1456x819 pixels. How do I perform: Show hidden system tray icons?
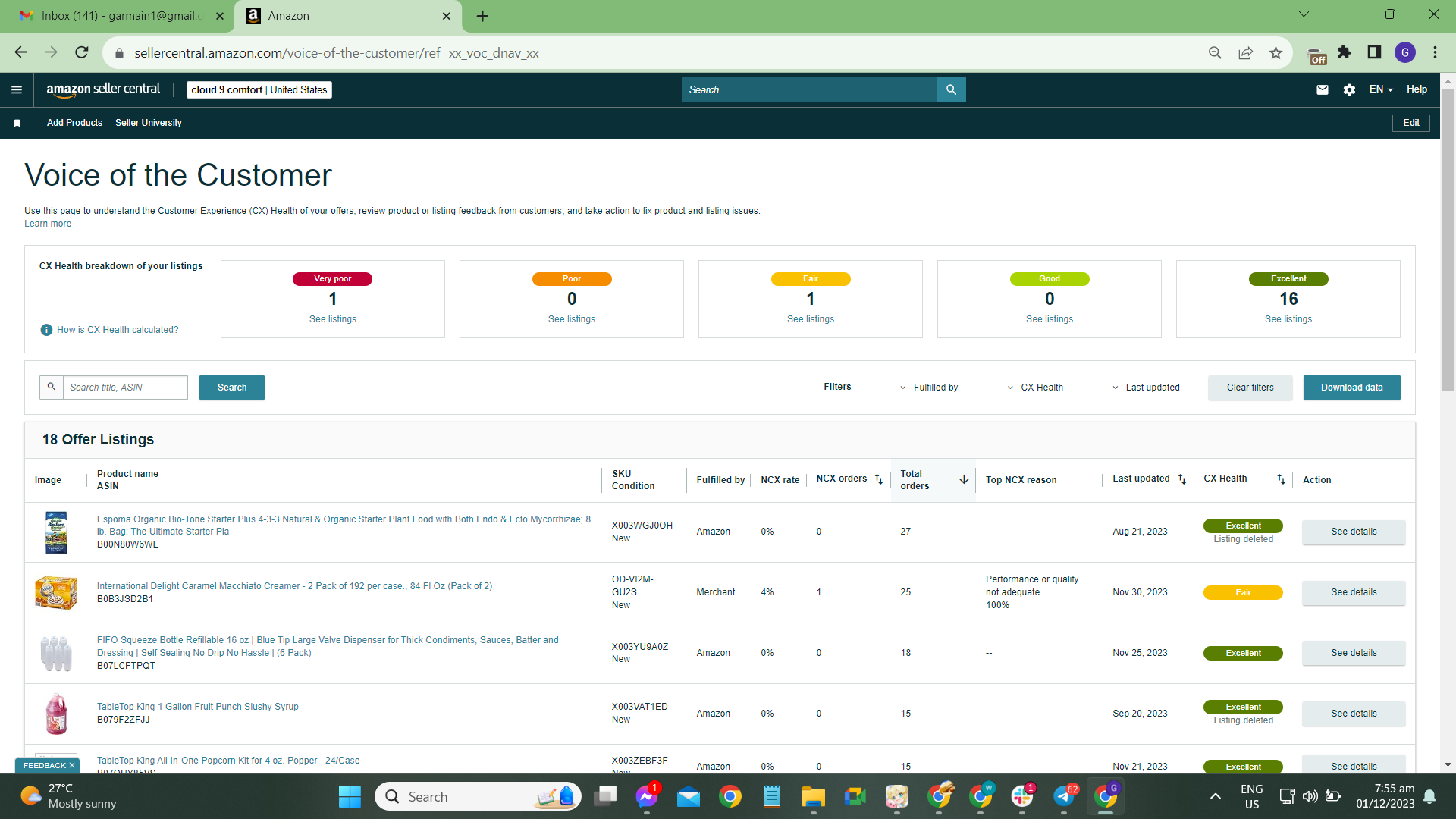(x=1215, y=796)
